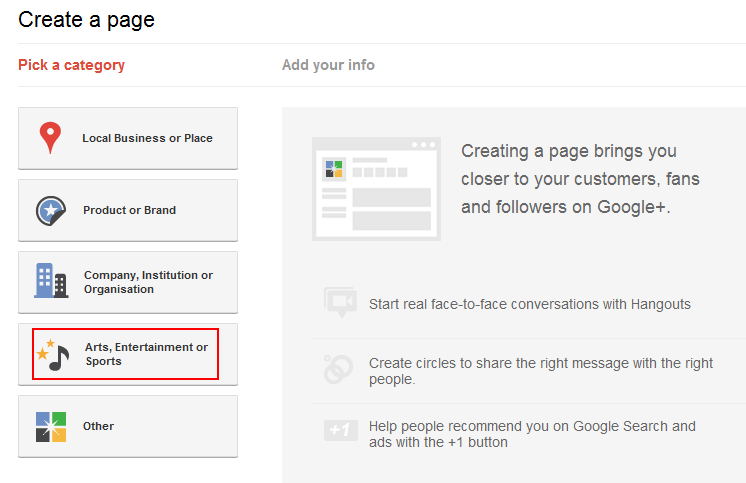Image resolution: width=746 pixels, height=483 pixels.
Task: Choose the Product or Brand category
Action: pyautogui.click(x=128, y=210)
